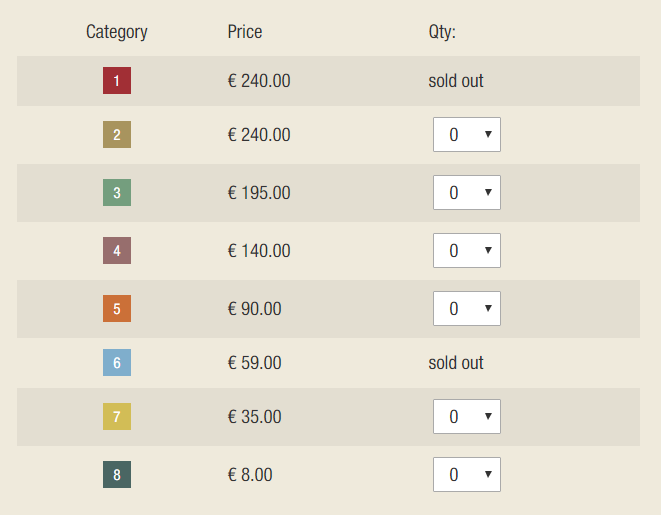
Task: Select the orange category 5 swatch
Action: pyautogui.click(x=117, y=309)
